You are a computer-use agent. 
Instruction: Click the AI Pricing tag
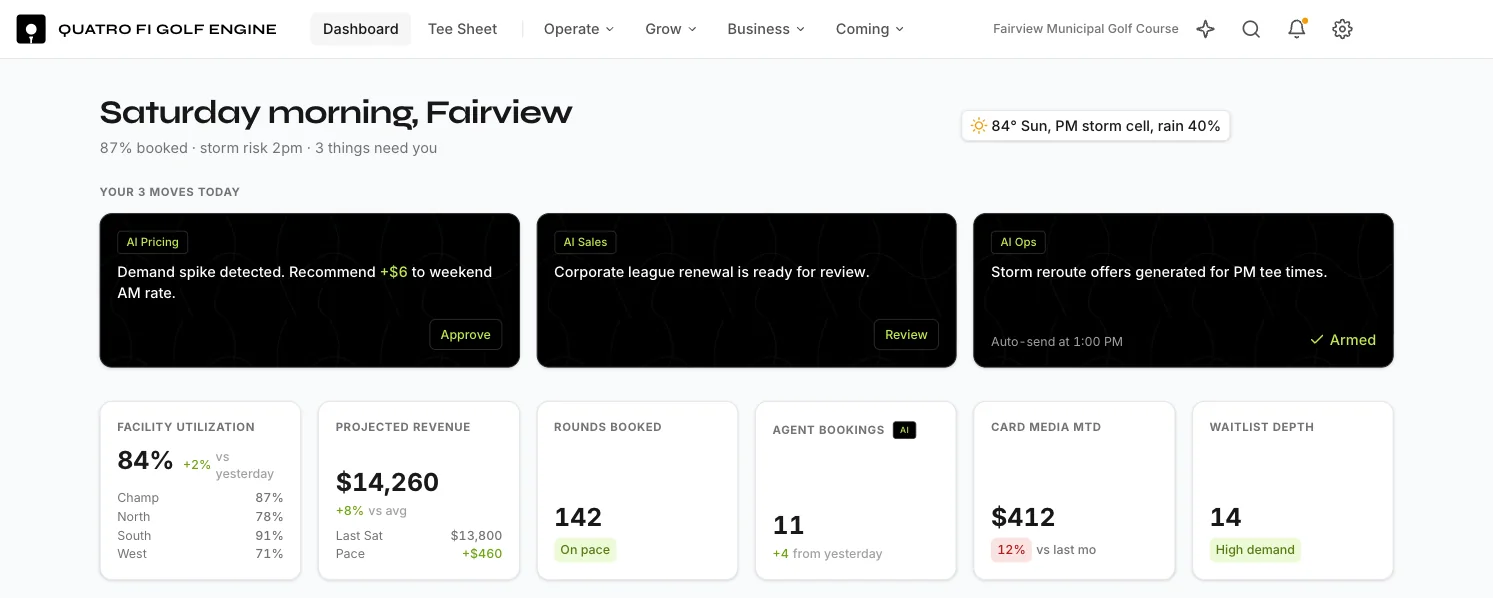click(x=153, y=242)
